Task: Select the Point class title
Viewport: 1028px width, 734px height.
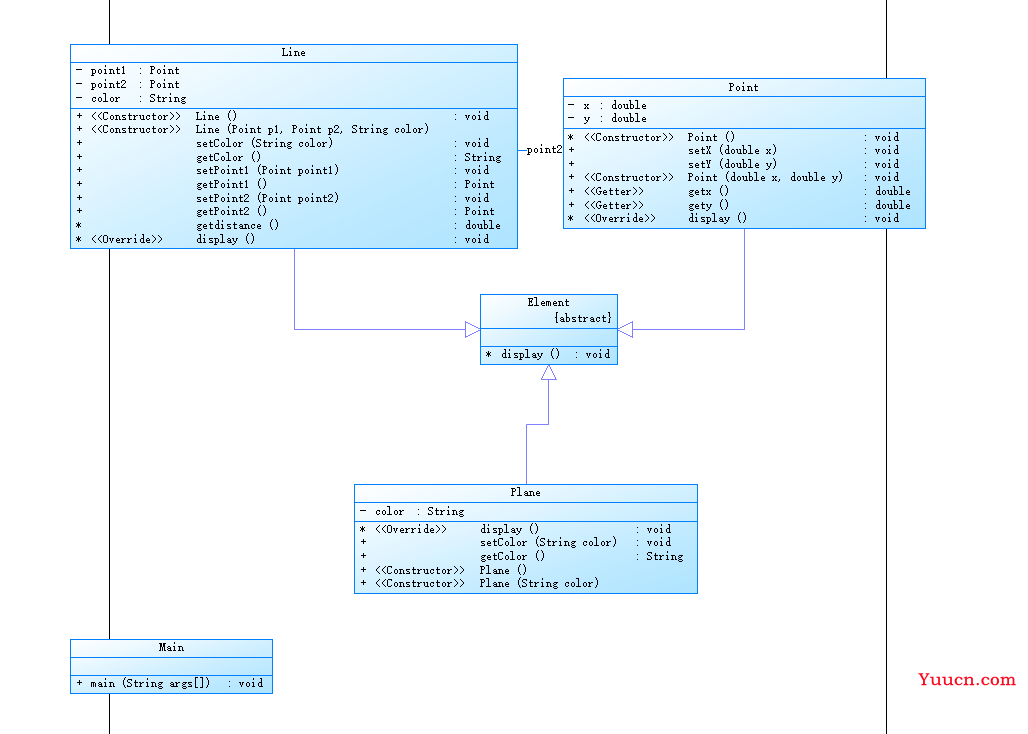Action: [x=743, y=87]
